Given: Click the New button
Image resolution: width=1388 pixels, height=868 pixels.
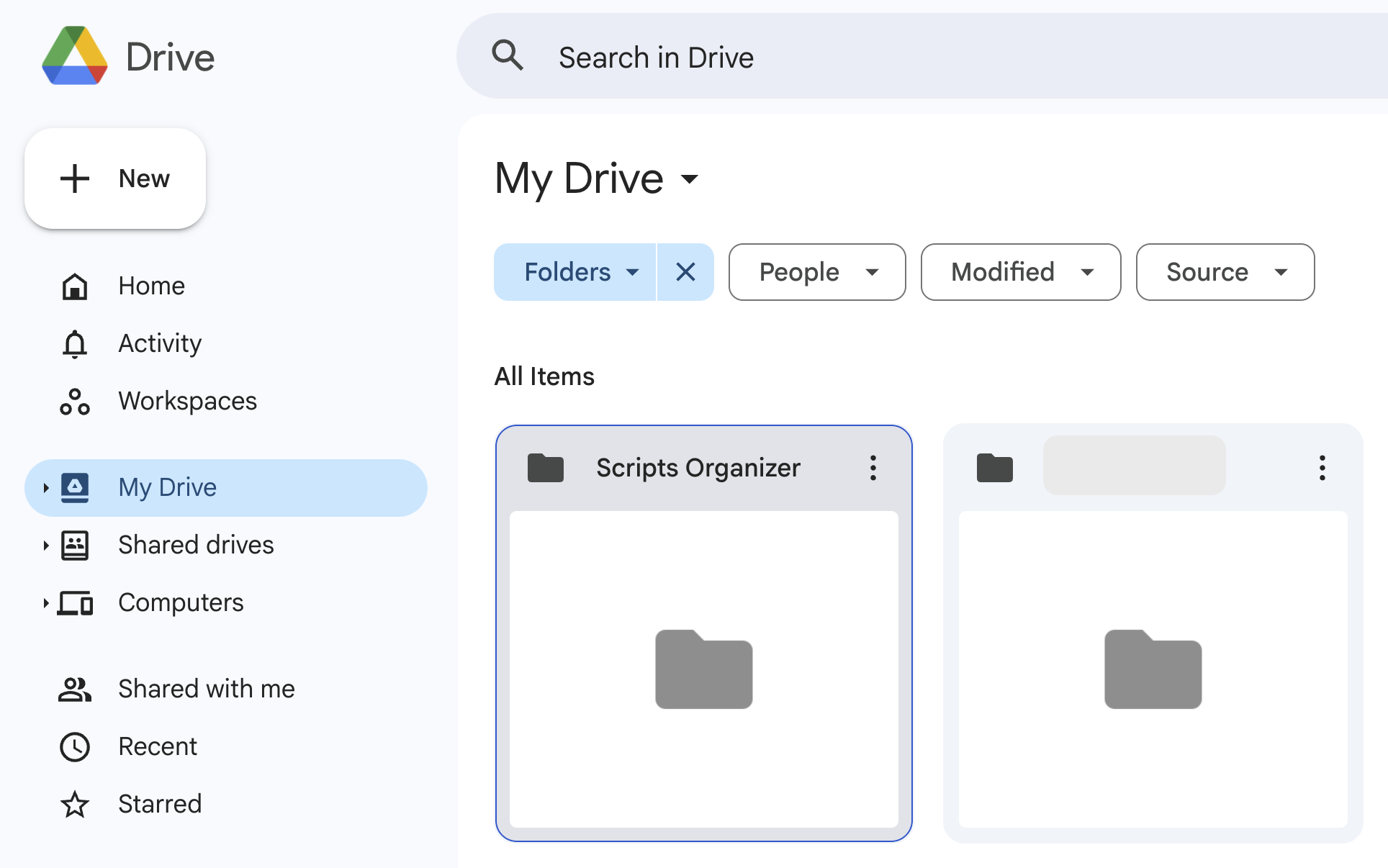Looking at the screenshot, I should (x=115, y=178).
